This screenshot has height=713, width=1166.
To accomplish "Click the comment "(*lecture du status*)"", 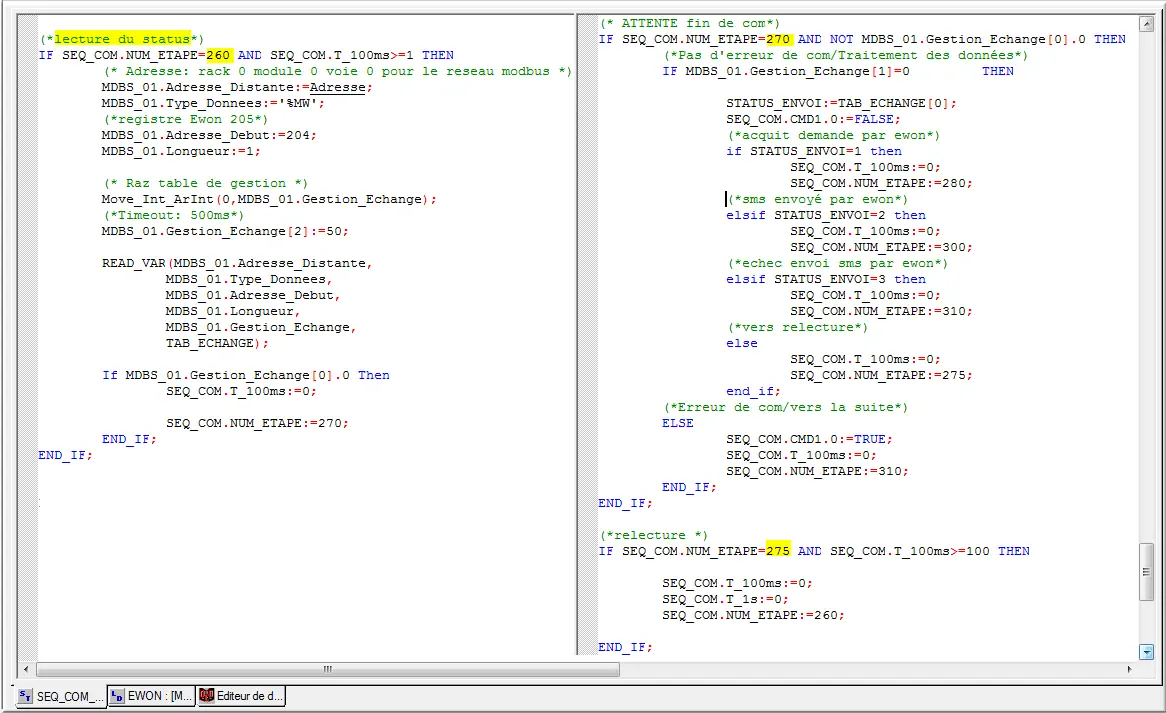I will 121,39.
